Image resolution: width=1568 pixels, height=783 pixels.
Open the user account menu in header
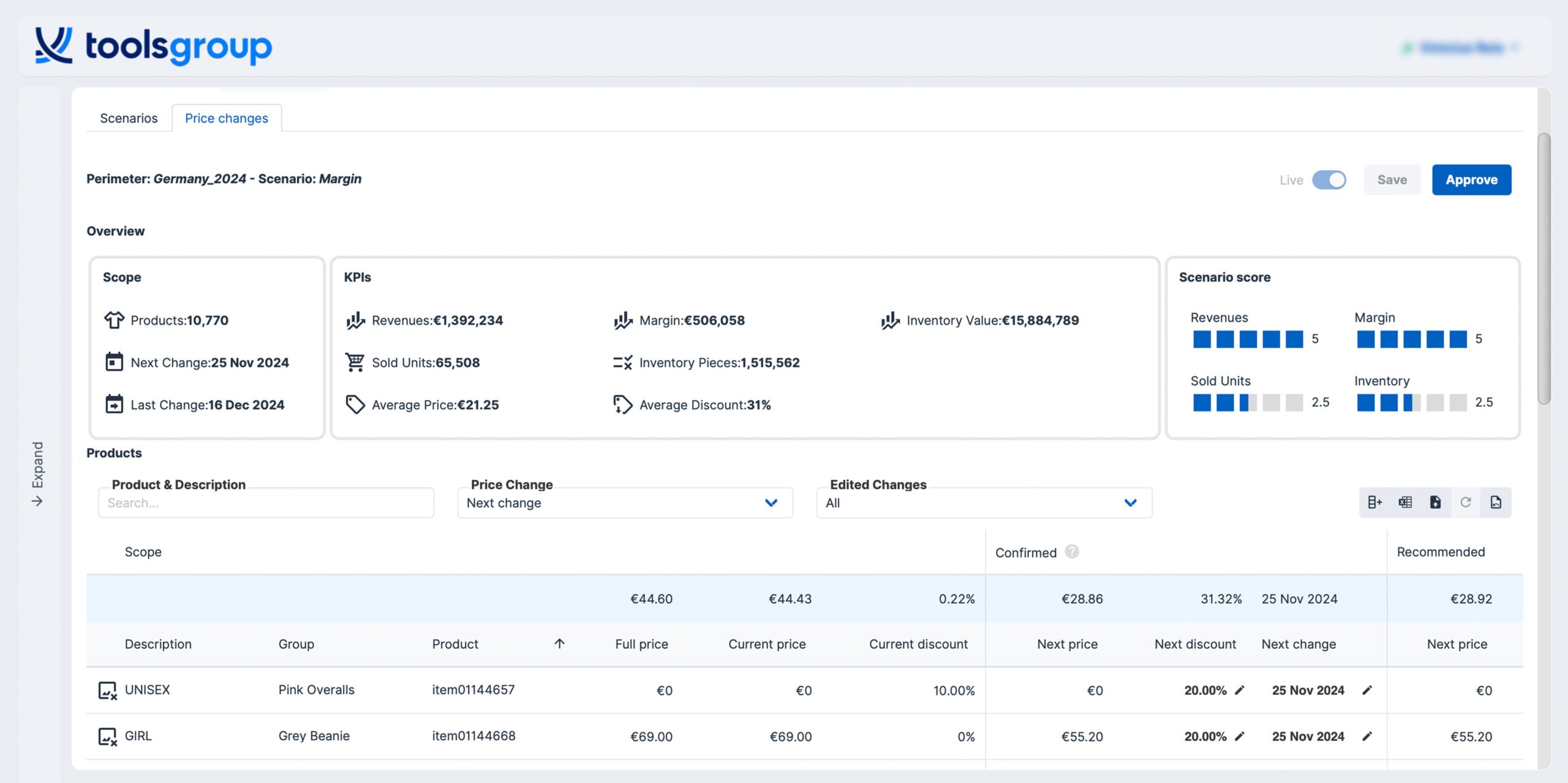[1461, 47]
